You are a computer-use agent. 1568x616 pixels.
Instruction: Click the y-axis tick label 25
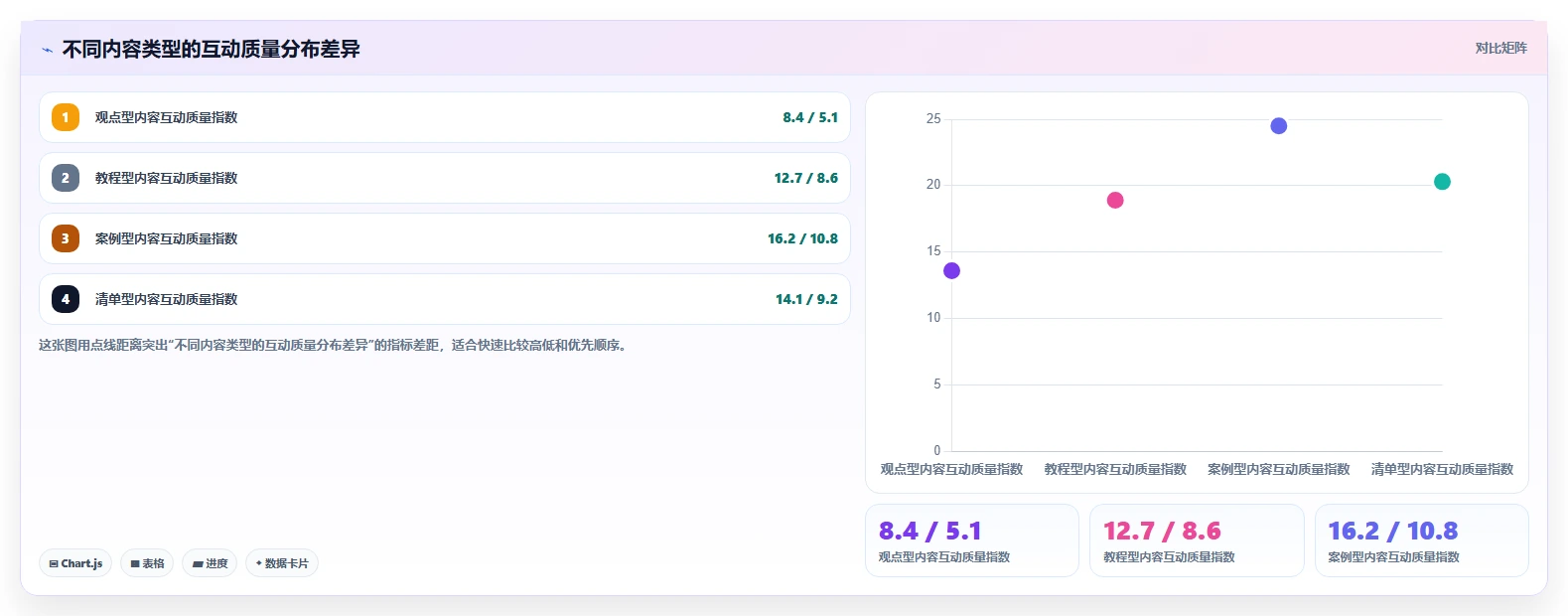click(933, 119)
